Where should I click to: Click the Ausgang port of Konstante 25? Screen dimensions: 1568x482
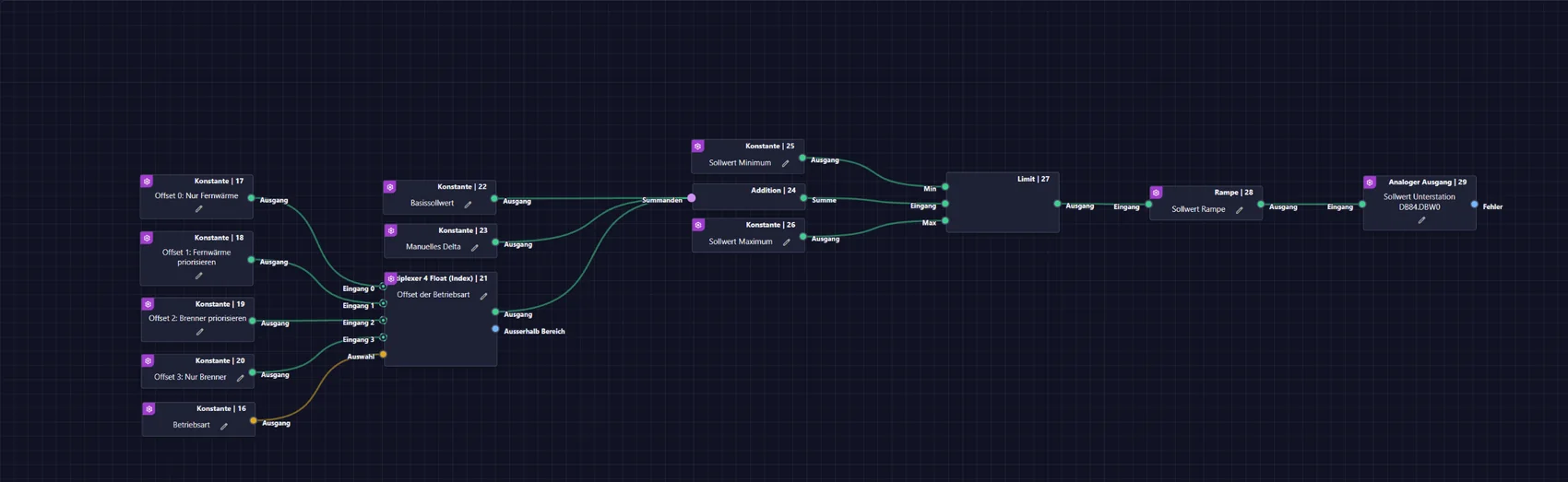pos(802,159)
